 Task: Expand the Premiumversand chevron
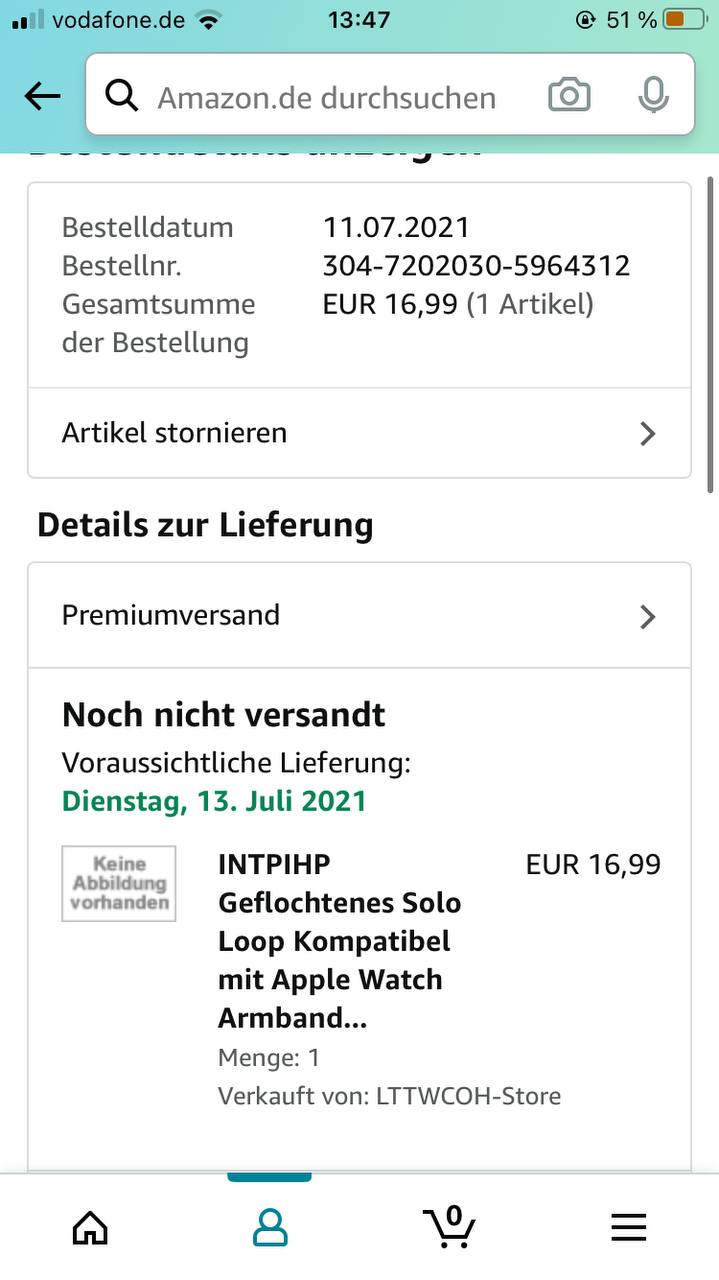(648, 616)
